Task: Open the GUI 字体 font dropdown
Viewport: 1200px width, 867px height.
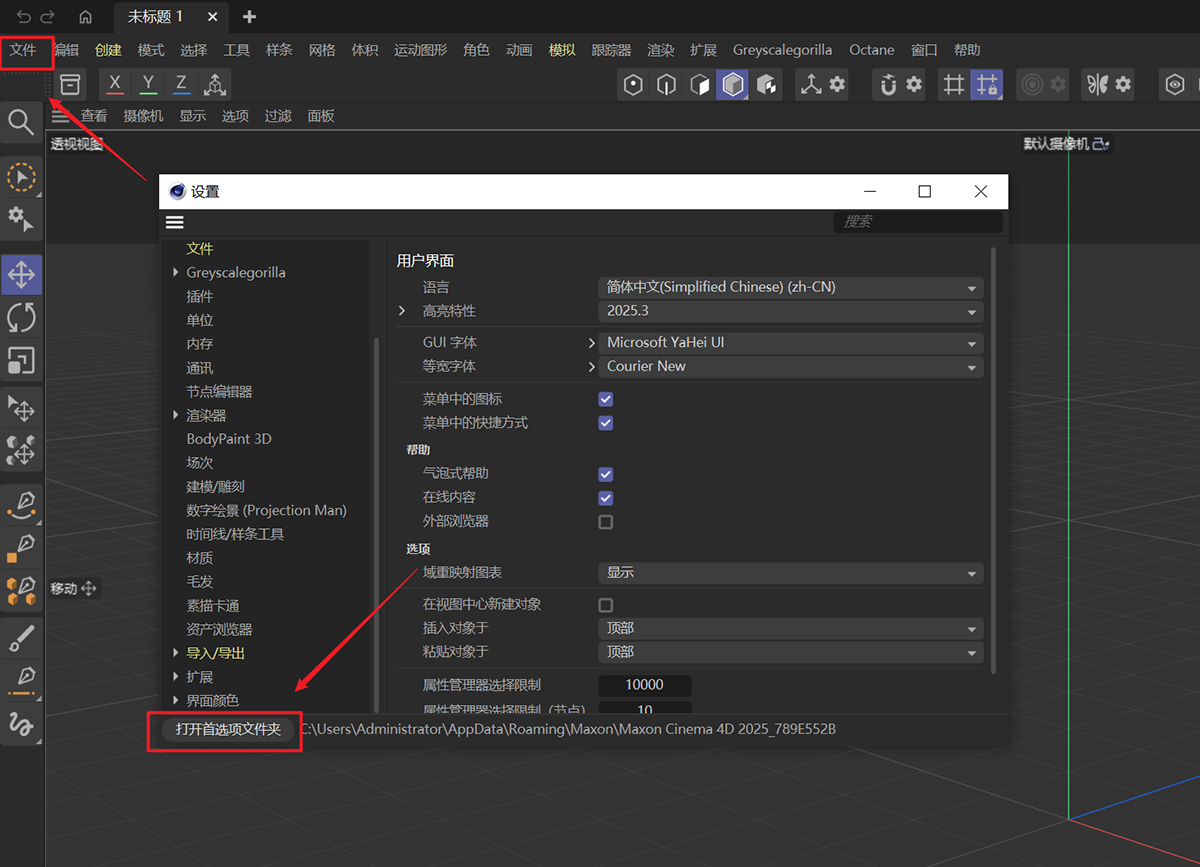Action: 790,343
